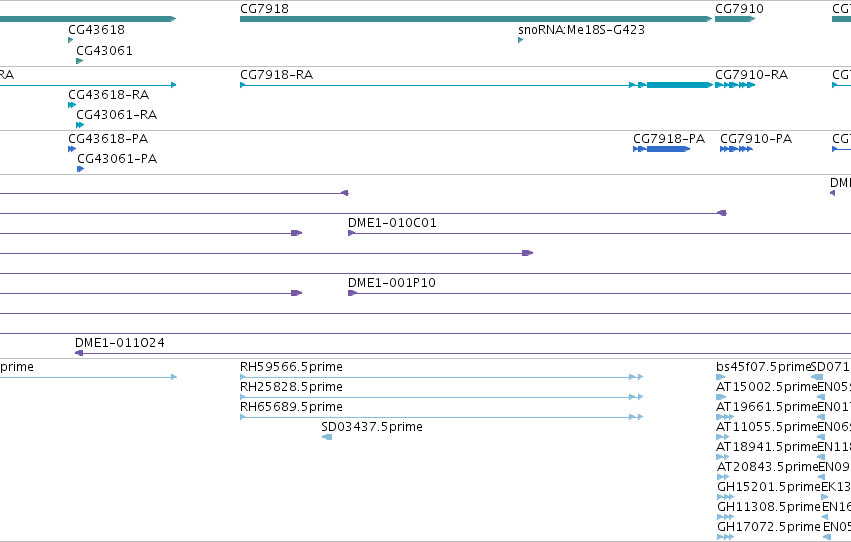
Task: Select the CG7918-RA transcript label
Action: point(277,75)
